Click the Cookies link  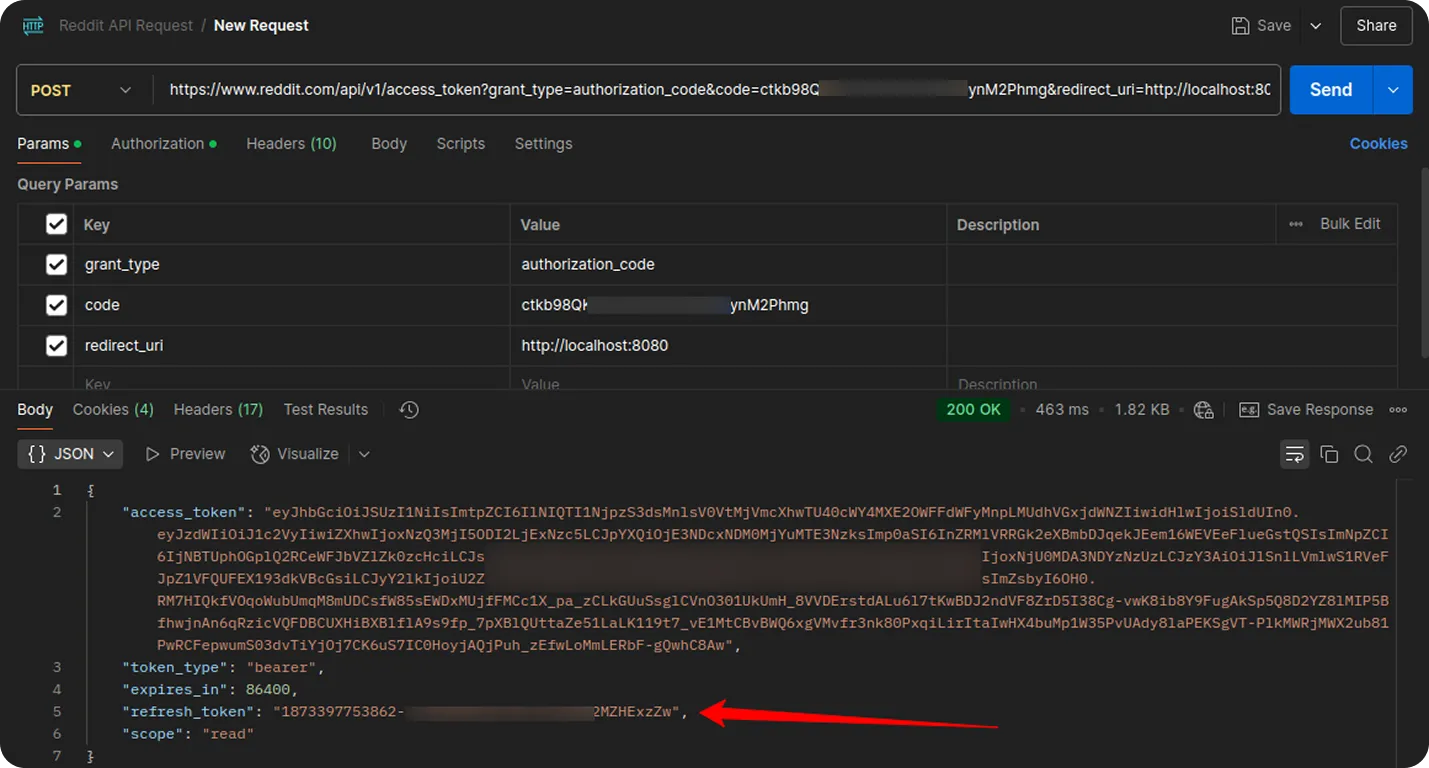click(1378, 144)
